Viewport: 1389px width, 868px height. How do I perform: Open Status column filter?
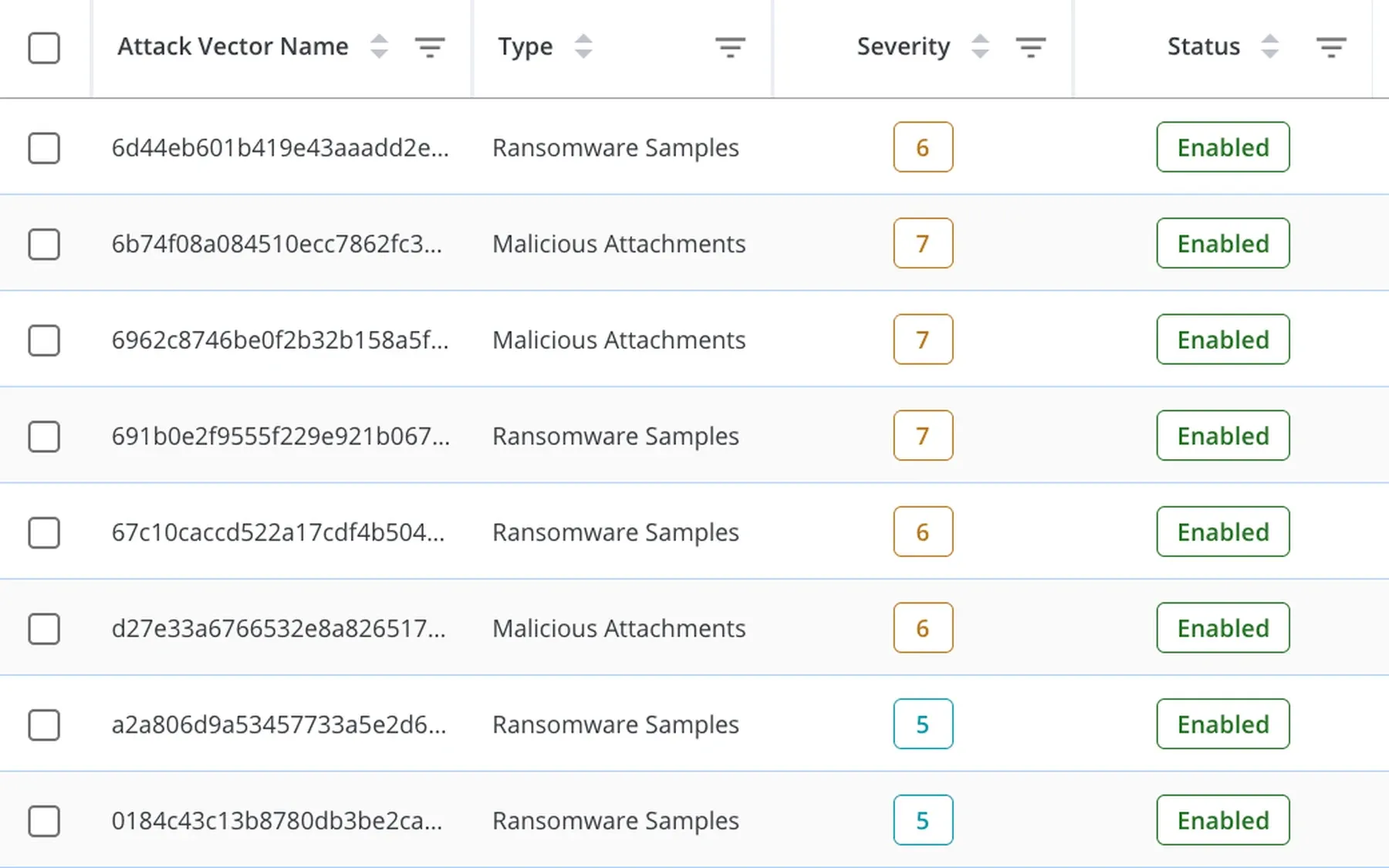[x=1331, y=47]
